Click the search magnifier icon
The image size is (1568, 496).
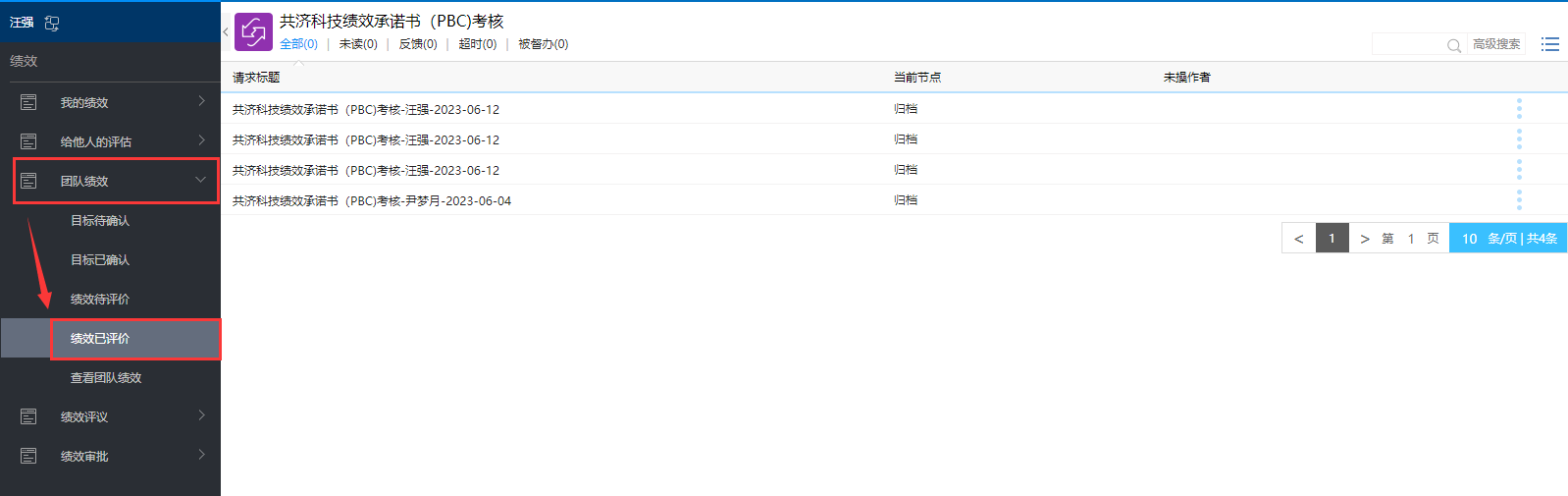[x=1453, y=45]
